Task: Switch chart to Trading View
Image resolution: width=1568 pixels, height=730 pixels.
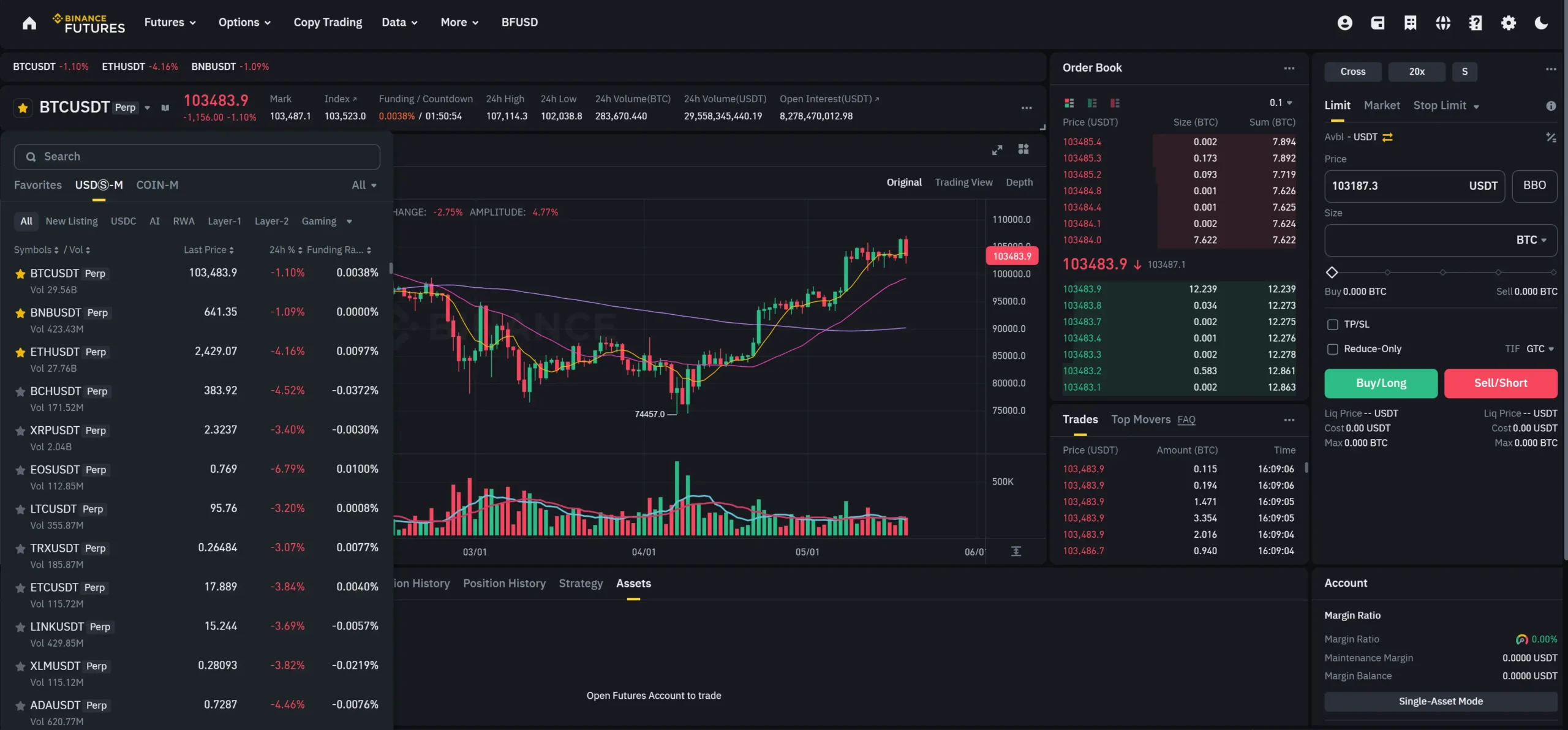Action: click(x=963, y=182)
